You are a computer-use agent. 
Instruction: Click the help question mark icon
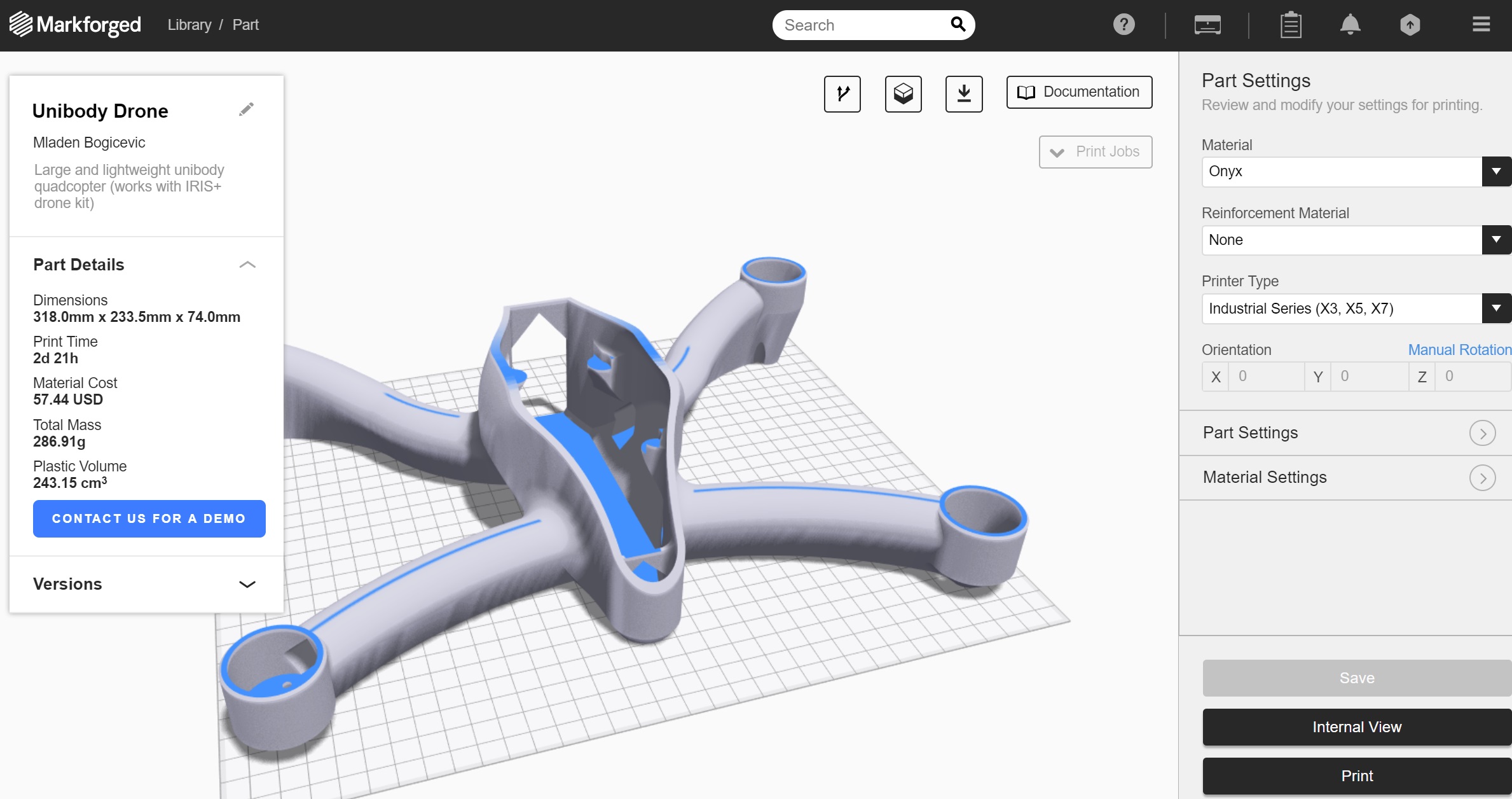point(1124,25)
